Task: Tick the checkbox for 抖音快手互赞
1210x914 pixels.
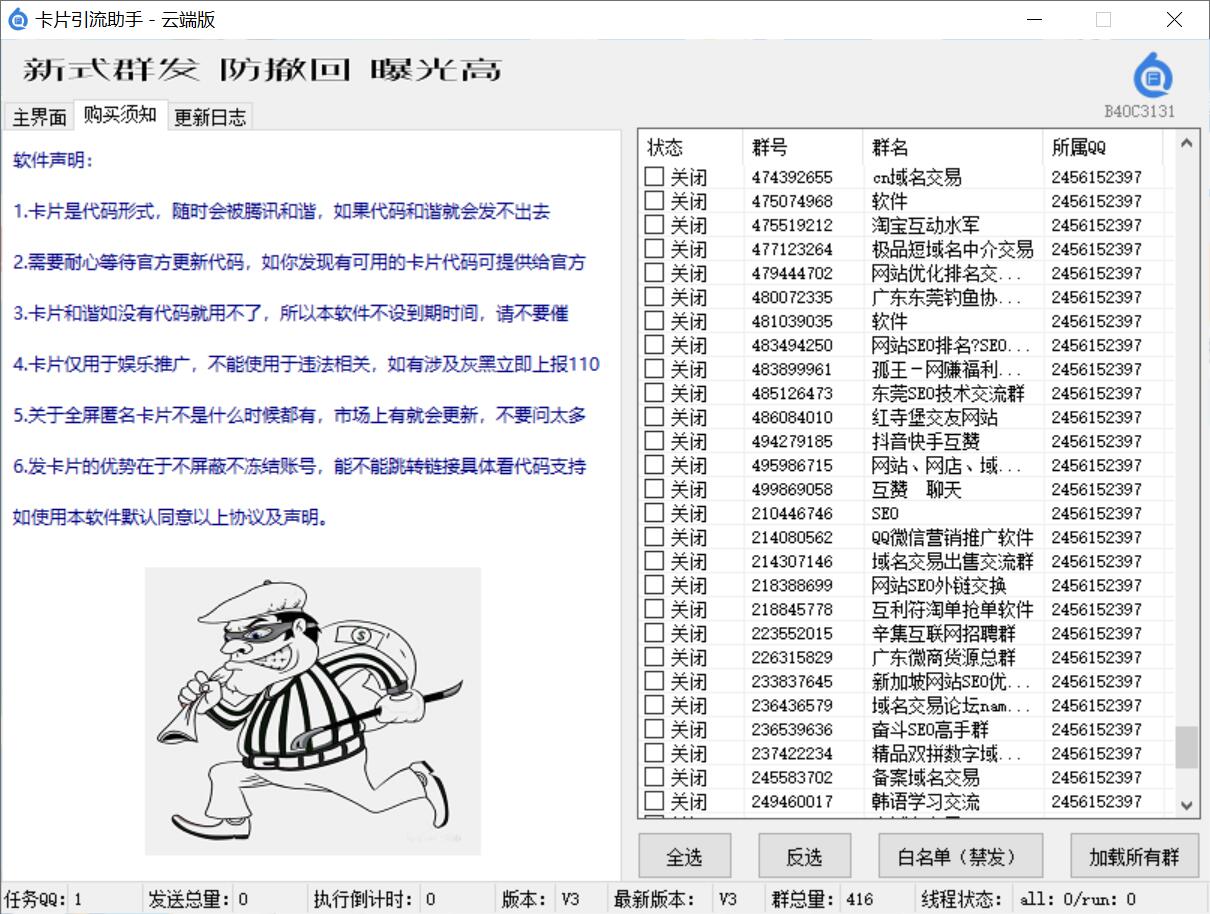Action: pos(654,441)
